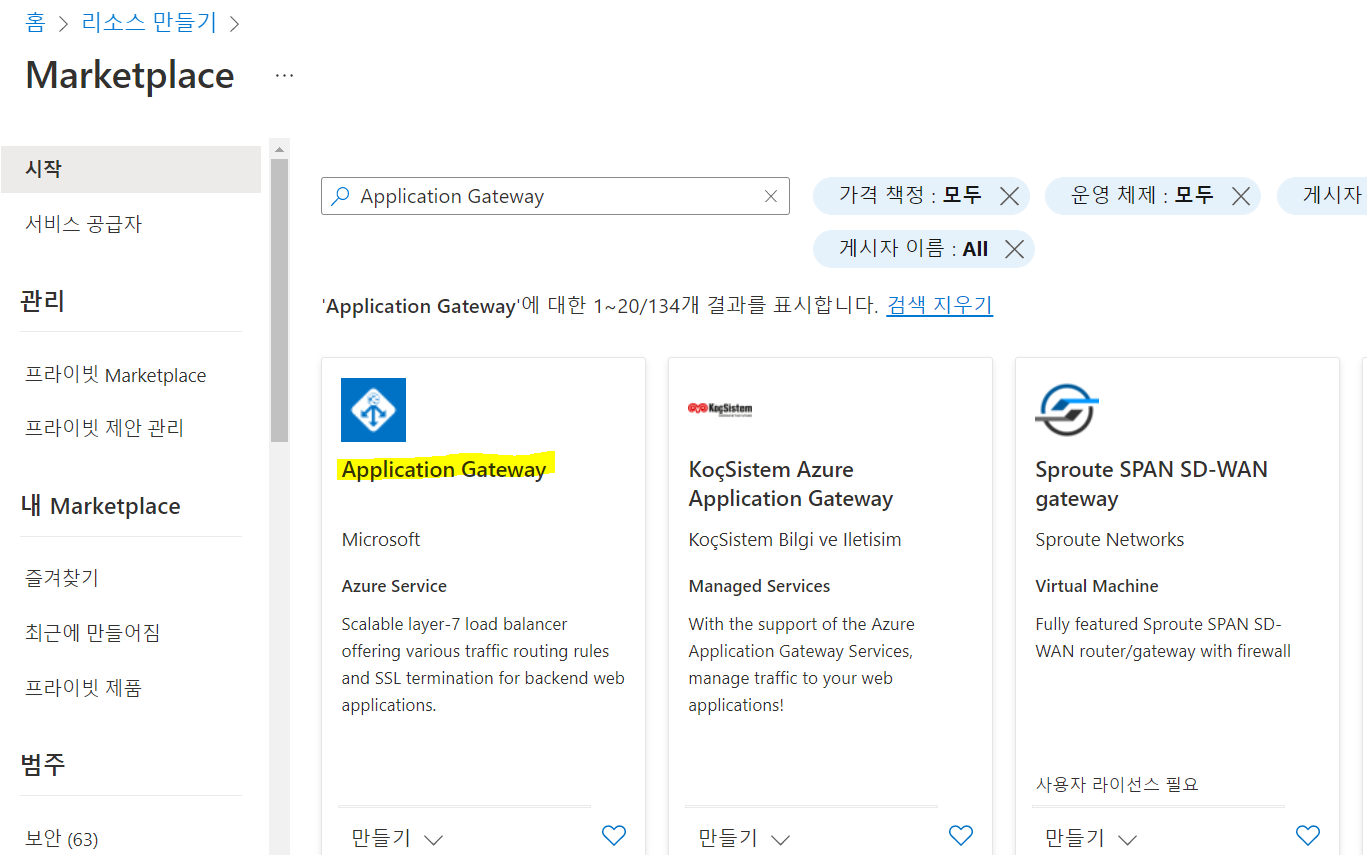1367x855 pixels.
Task: Go to 리소스 만들기 breadcrumb link
Action: 149,22
